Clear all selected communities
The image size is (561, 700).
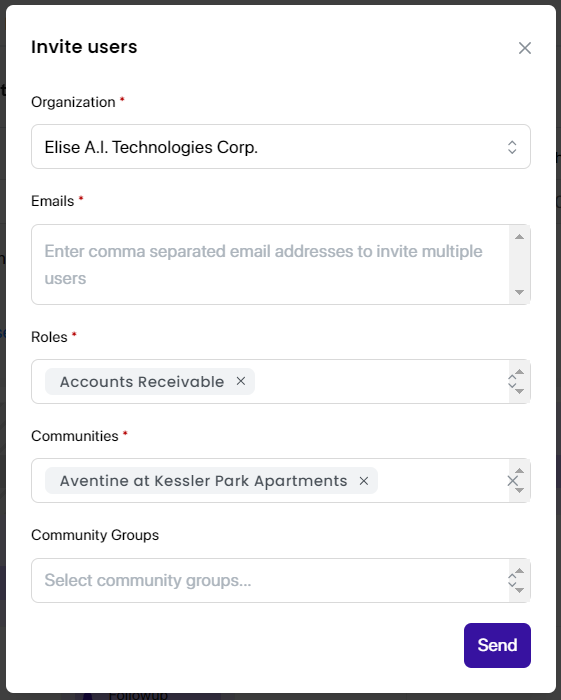pyautogui.click(x=512, y=481)
